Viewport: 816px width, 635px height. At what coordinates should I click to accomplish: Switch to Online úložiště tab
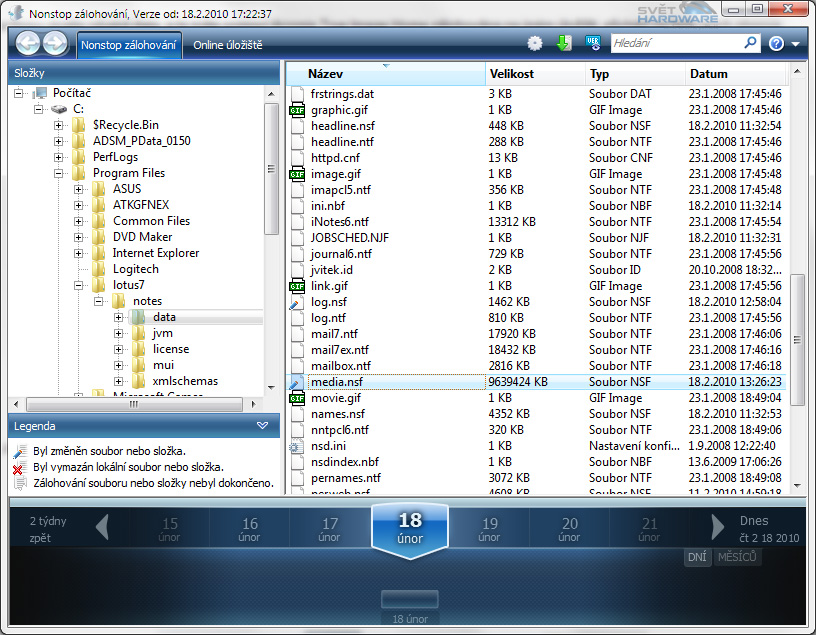coord(227,45)
